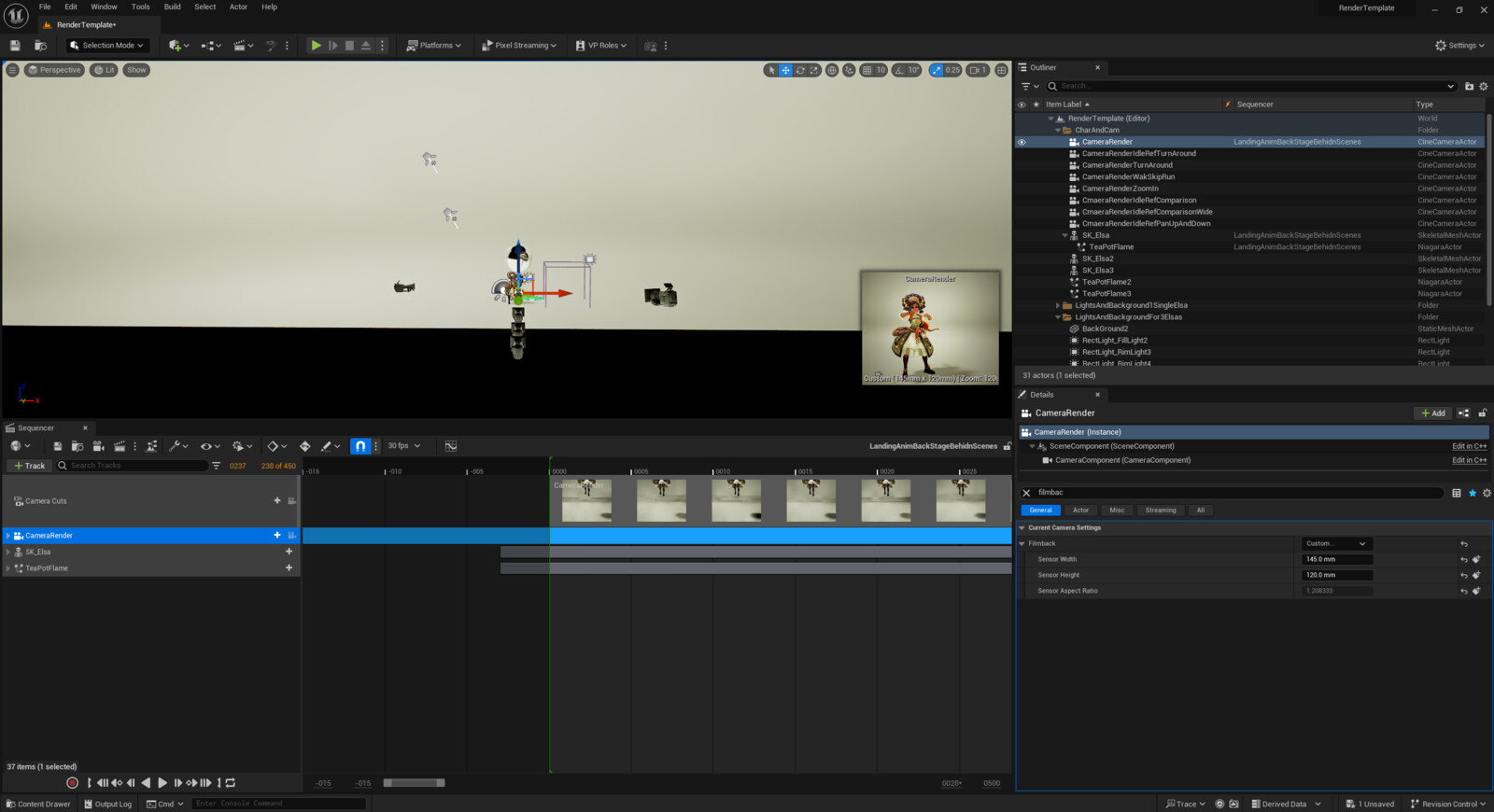The height and width of the screenshot is (812, 1494).
Task: Click Sequencer create camera icon
Action: pos(98,446)
